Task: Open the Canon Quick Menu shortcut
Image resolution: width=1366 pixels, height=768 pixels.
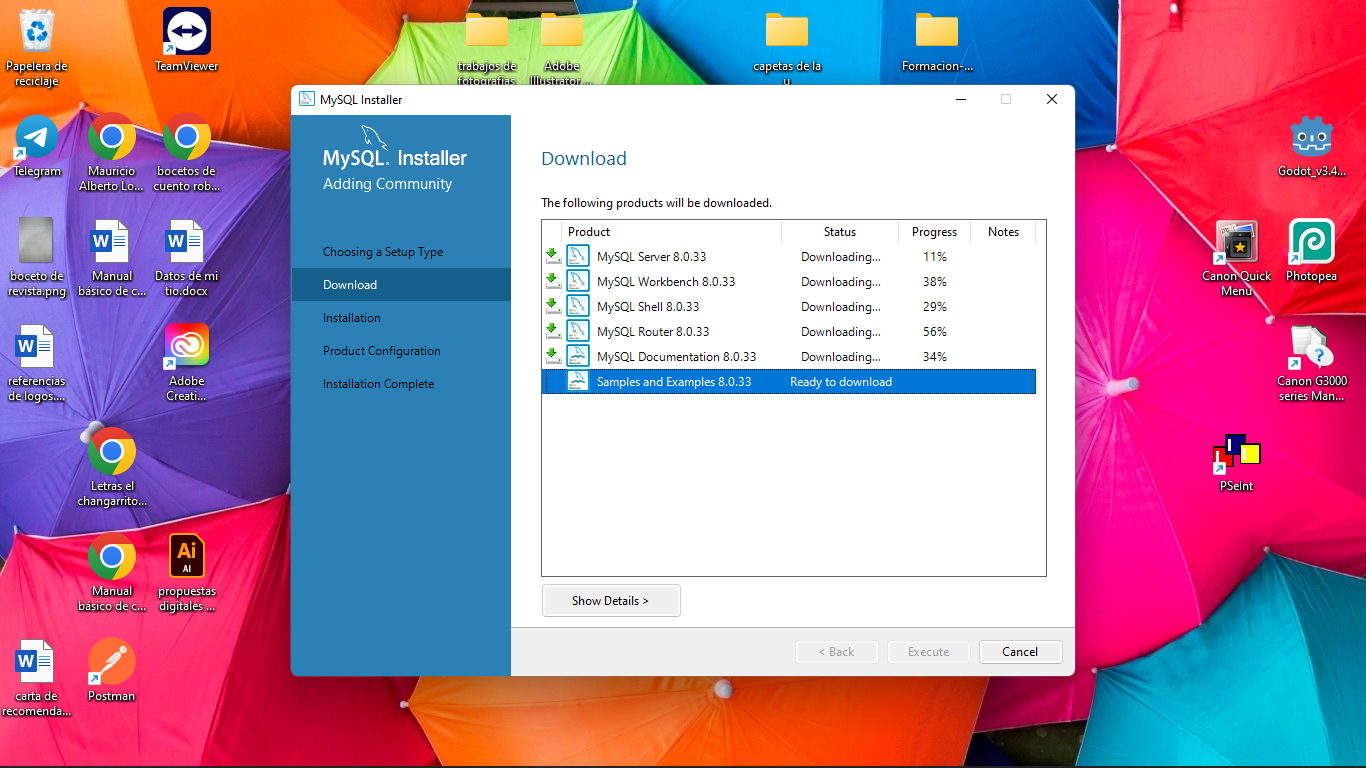Action: coord(1237,257)
